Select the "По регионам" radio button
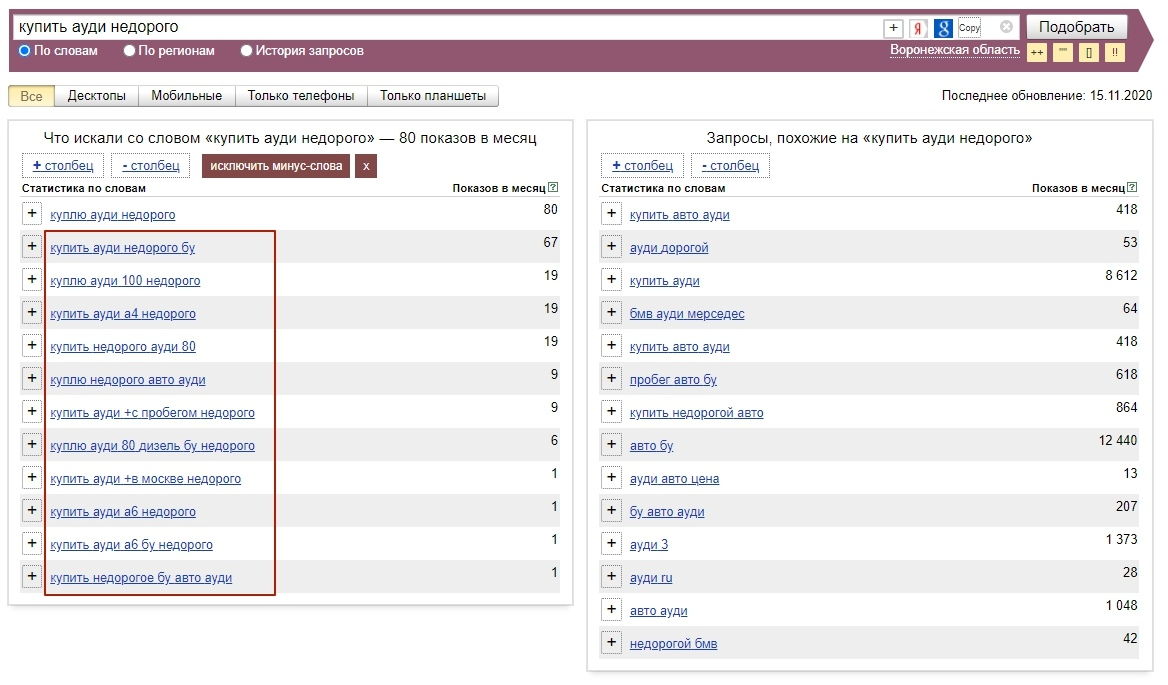Screen dimensions: 1168x685 point(129,51)
